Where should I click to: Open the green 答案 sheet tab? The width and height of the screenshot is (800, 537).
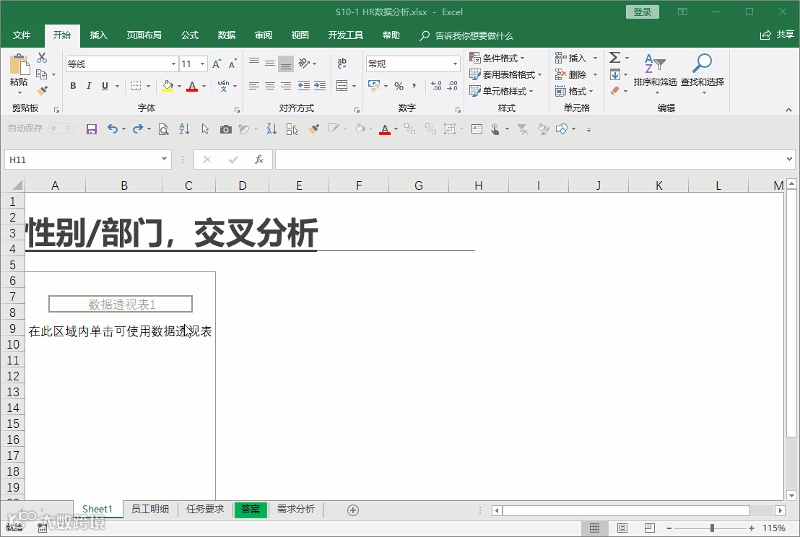click(x=250, y=509)
